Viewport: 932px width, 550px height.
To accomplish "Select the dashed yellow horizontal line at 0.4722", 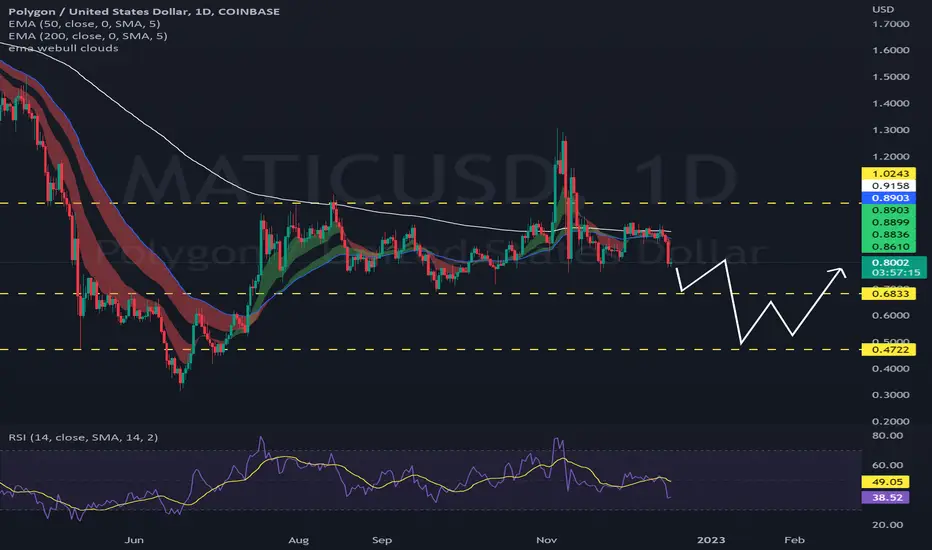I will tap(430, 350).
